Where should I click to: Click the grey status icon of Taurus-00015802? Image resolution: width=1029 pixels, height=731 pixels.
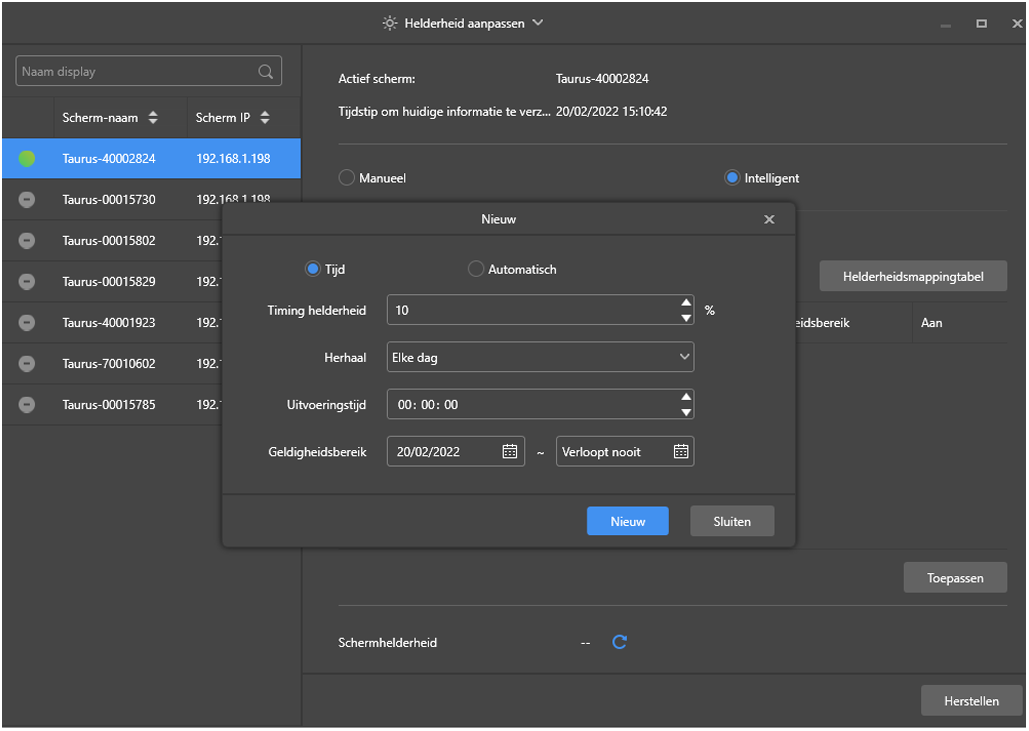point(27,240)
